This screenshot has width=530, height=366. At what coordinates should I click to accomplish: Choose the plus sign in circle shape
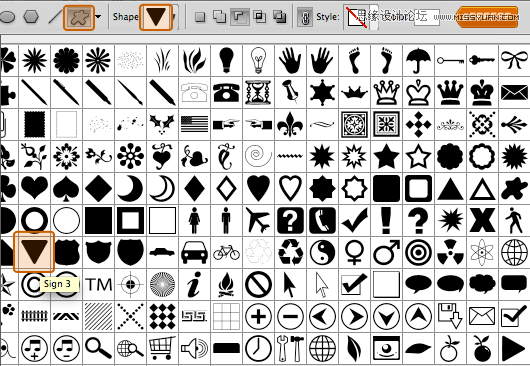(259, 317)
